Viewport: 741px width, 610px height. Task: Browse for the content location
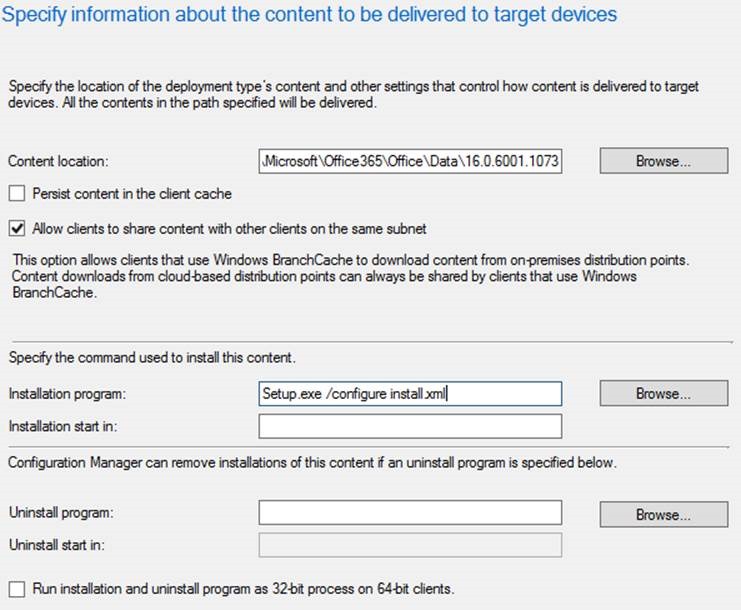[663, 161]
